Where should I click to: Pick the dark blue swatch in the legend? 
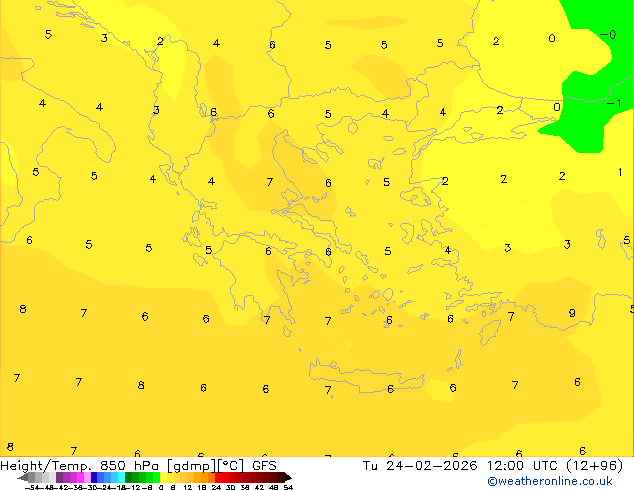(x=94, y=477)
